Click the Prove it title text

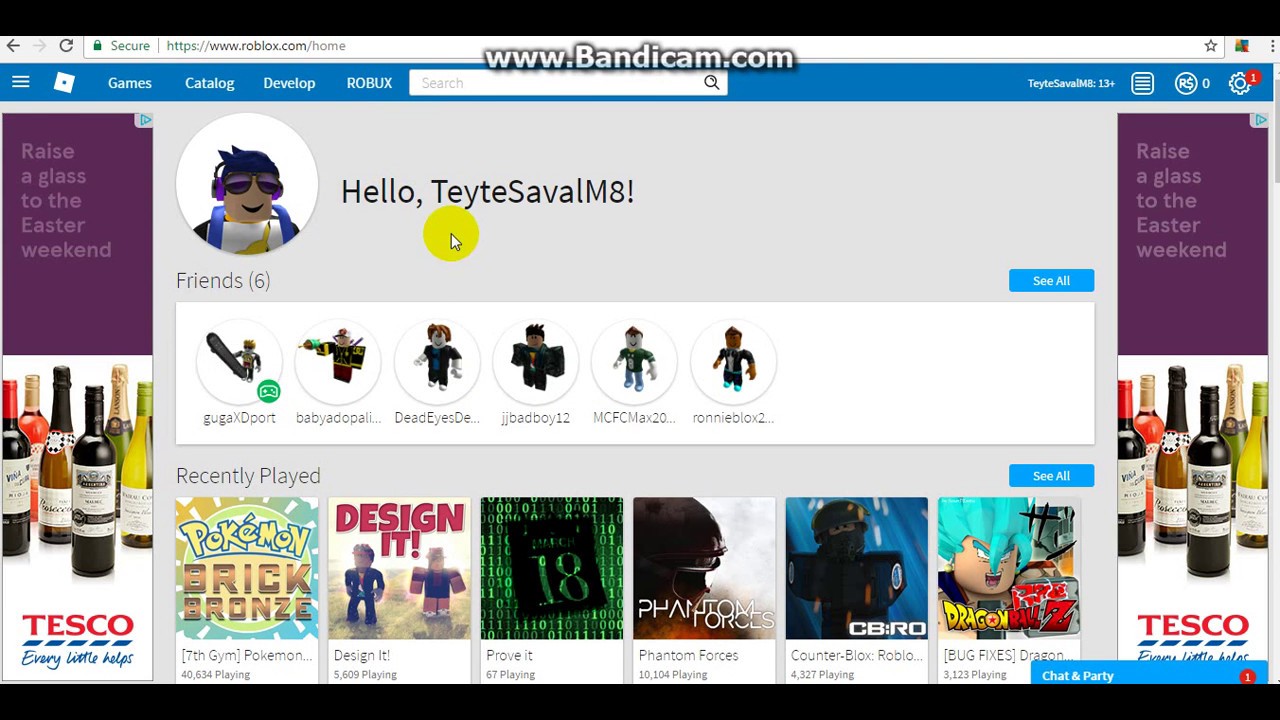tap(509, 656)
